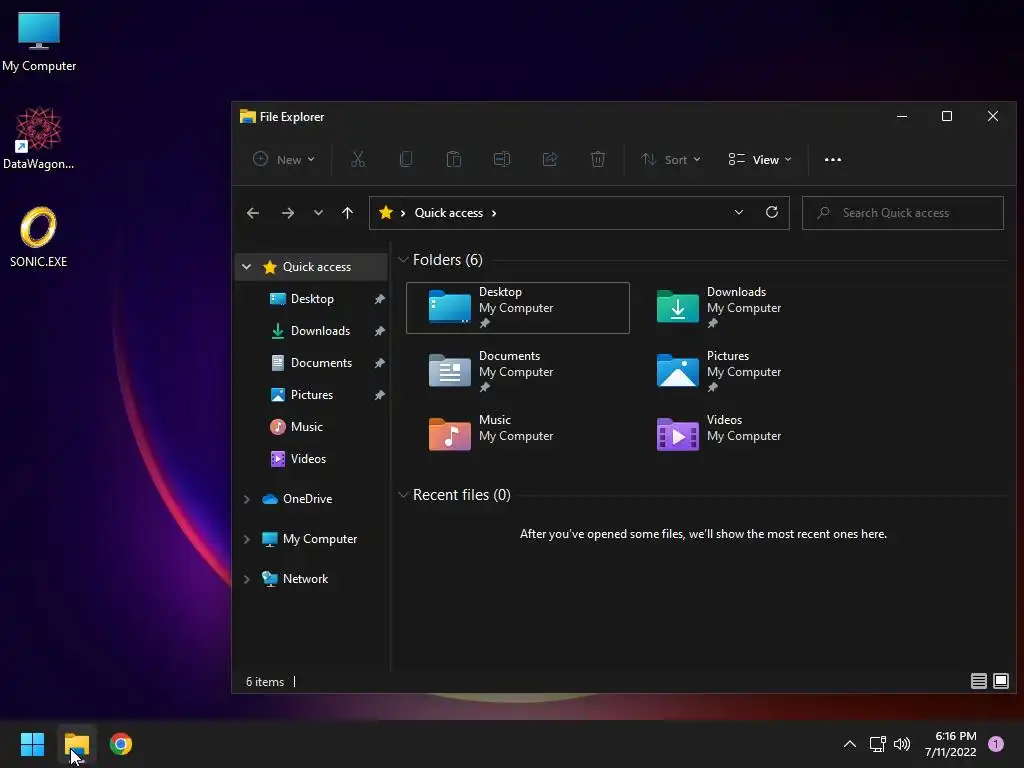This screenshot has height=768, width=1024.
Task: Expand My Computer tree node
Action: click(246, 539)
